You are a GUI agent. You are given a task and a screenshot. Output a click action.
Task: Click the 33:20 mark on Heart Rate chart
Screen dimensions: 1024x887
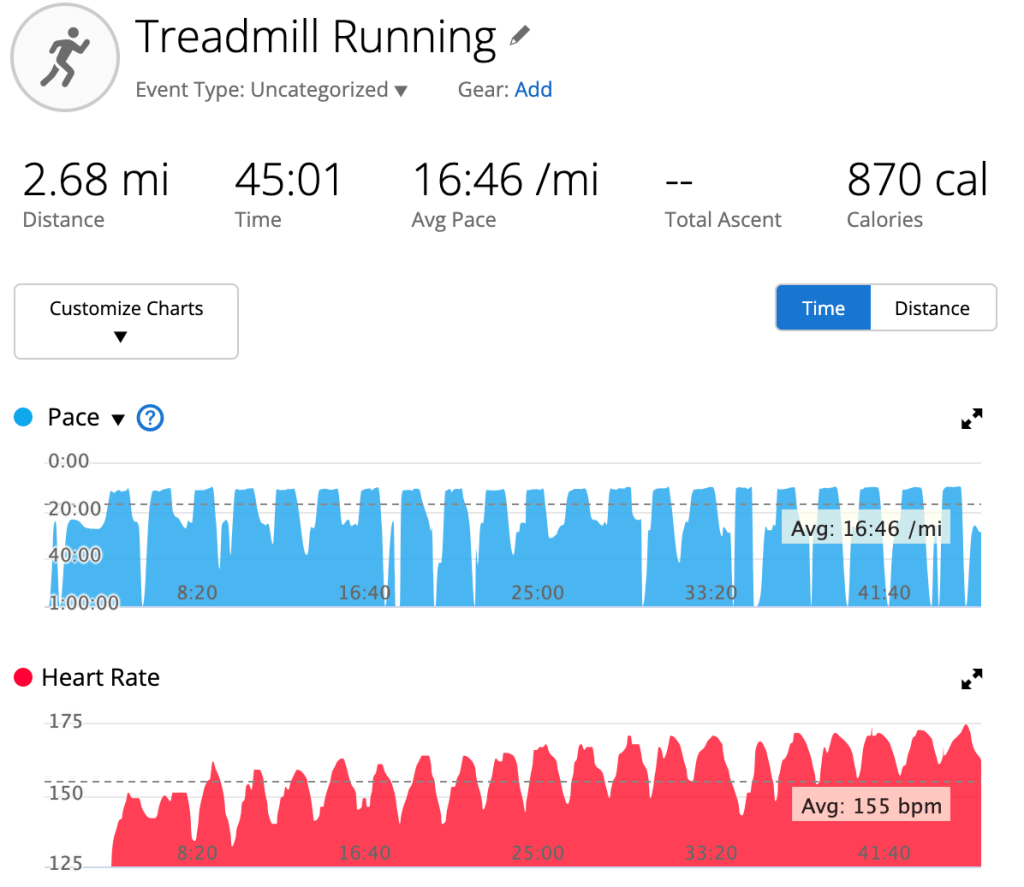(711, 853)
